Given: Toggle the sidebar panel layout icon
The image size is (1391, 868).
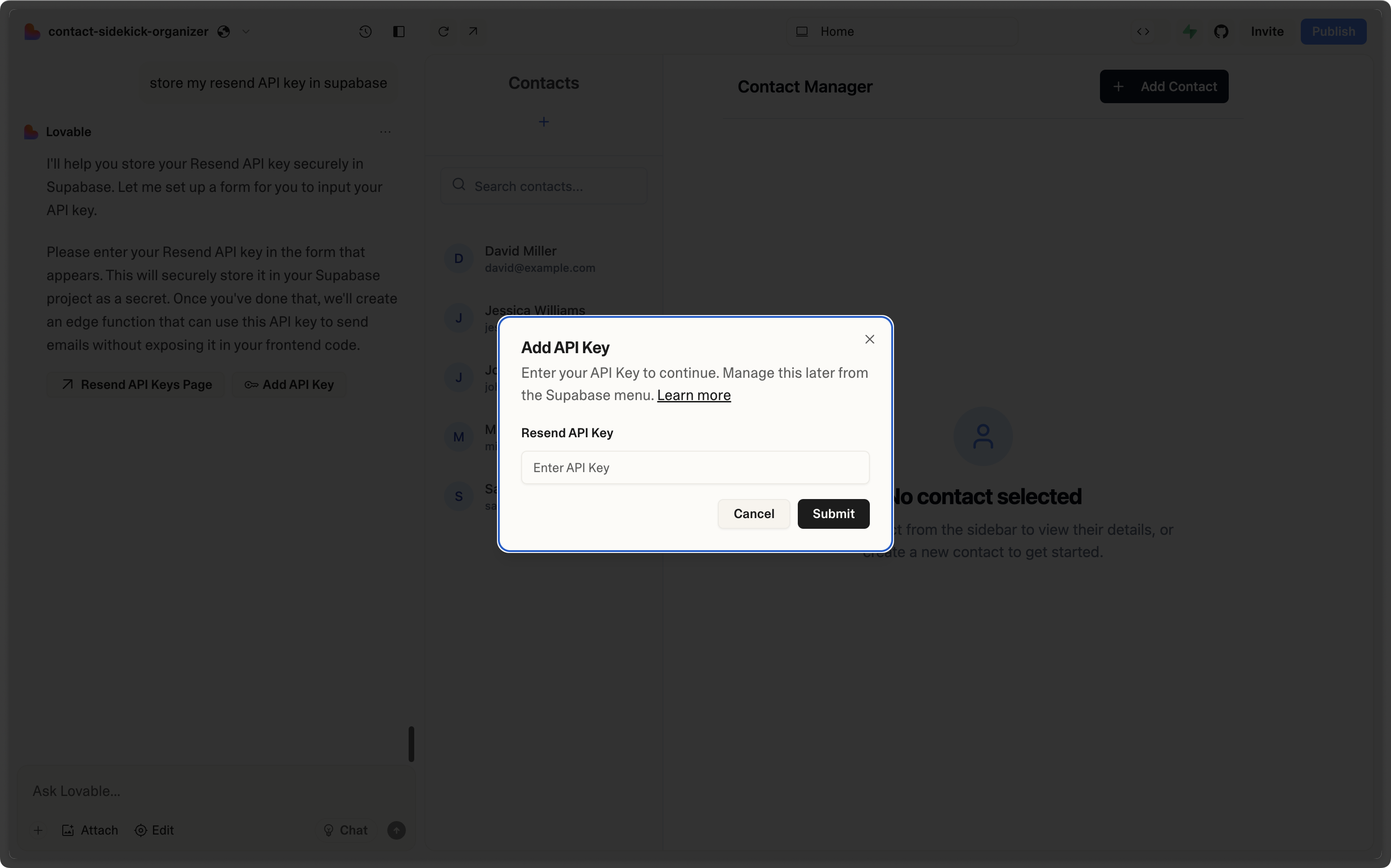Looking at the screenshot, I should [x=398, y=32].
